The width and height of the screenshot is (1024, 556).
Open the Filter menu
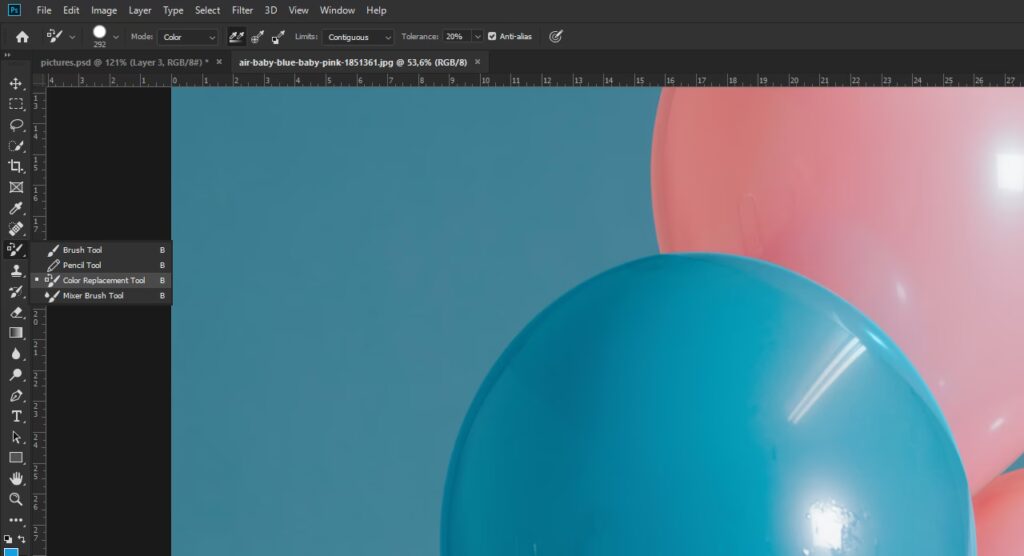pos(242,10)
